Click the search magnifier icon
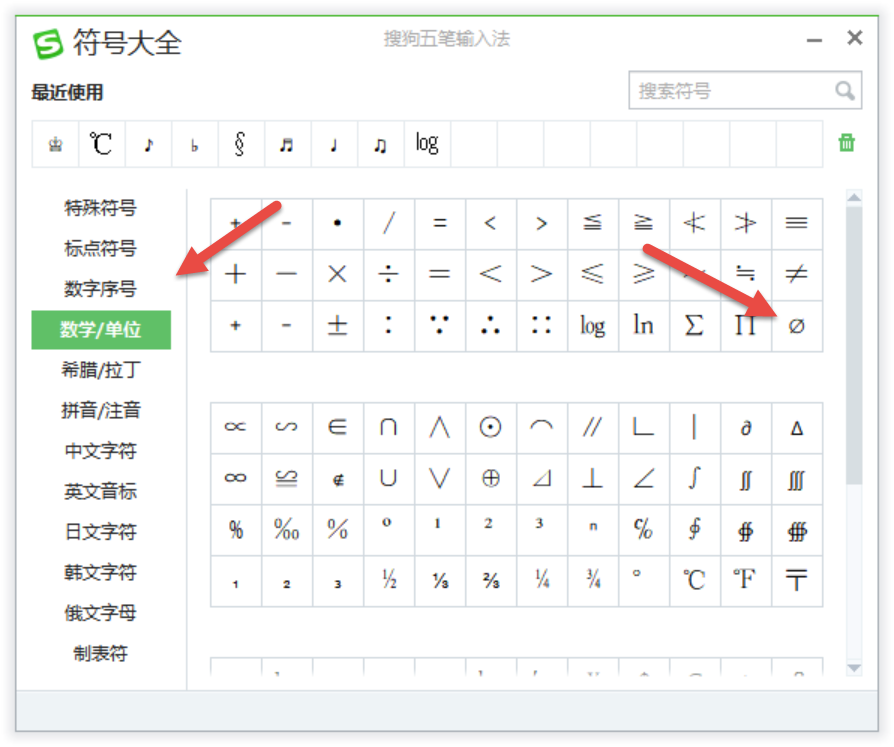The width and height of the screenshot is (894, 747). click(844, 91)
